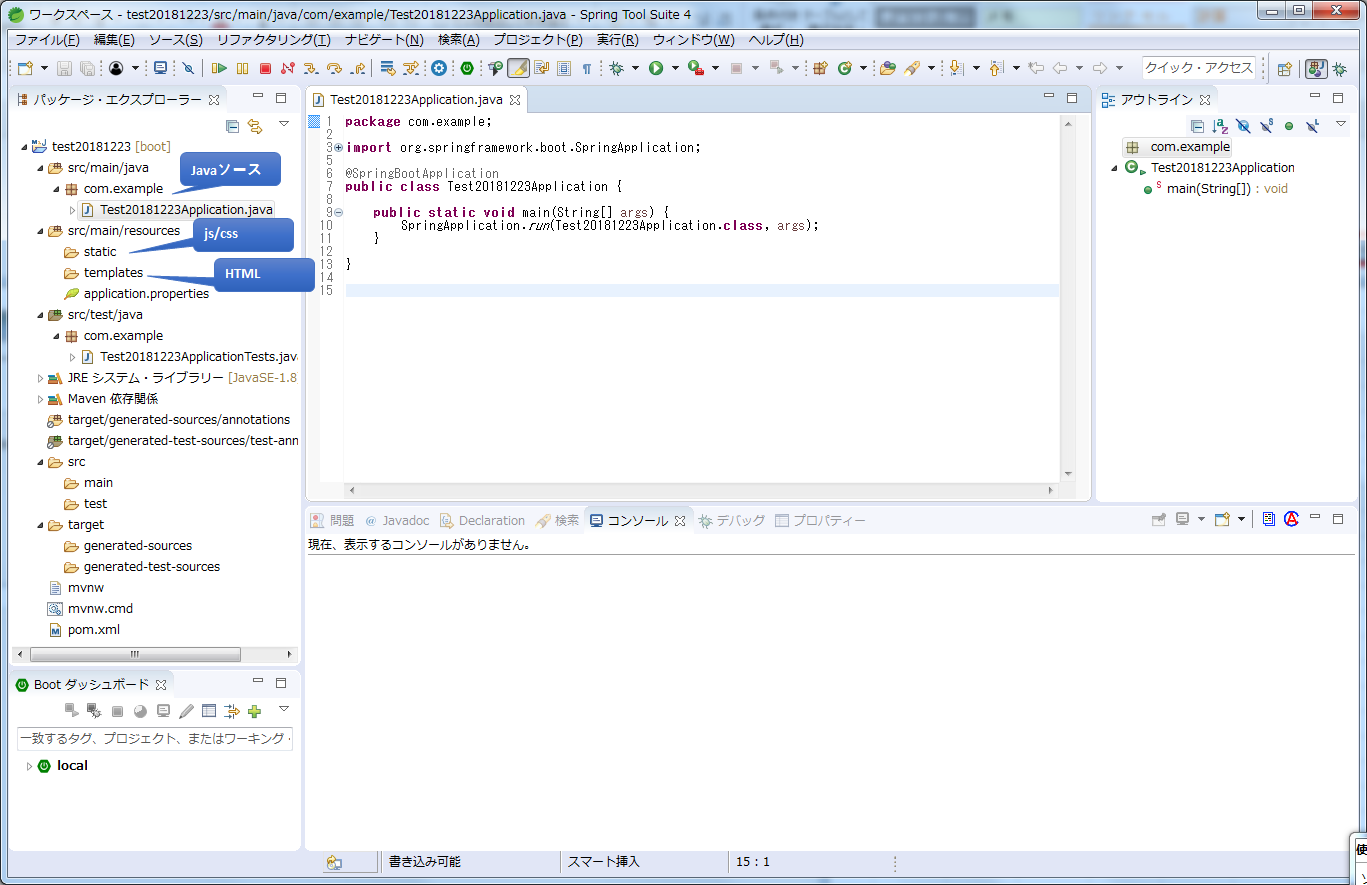The height and width of the screenshot is (885, 1367).
Task: Click the Resume debug icon in toolbar
Action: coord(219,68)
